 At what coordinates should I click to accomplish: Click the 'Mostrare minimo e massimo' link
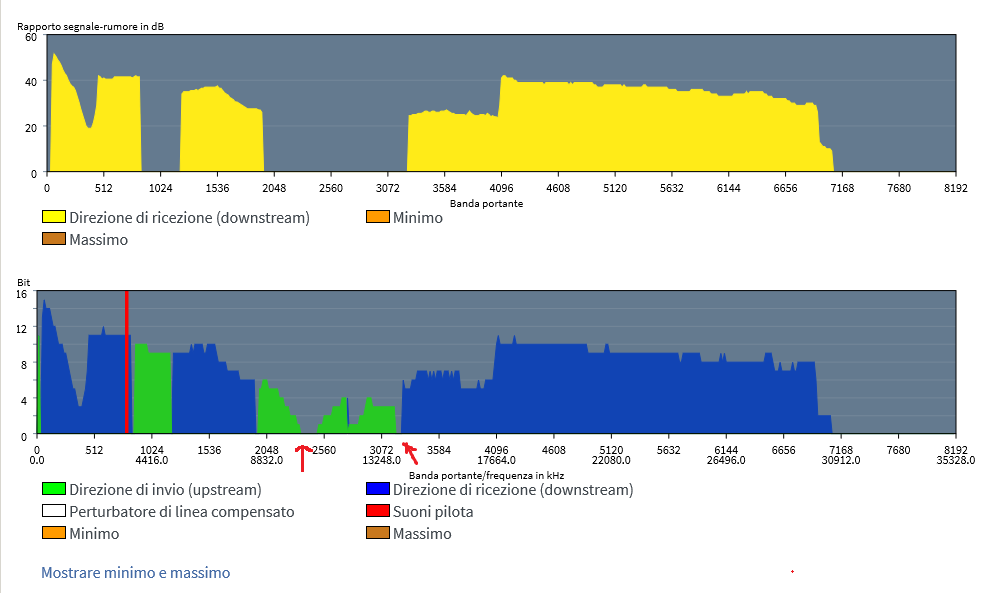(x=135, y=573)
